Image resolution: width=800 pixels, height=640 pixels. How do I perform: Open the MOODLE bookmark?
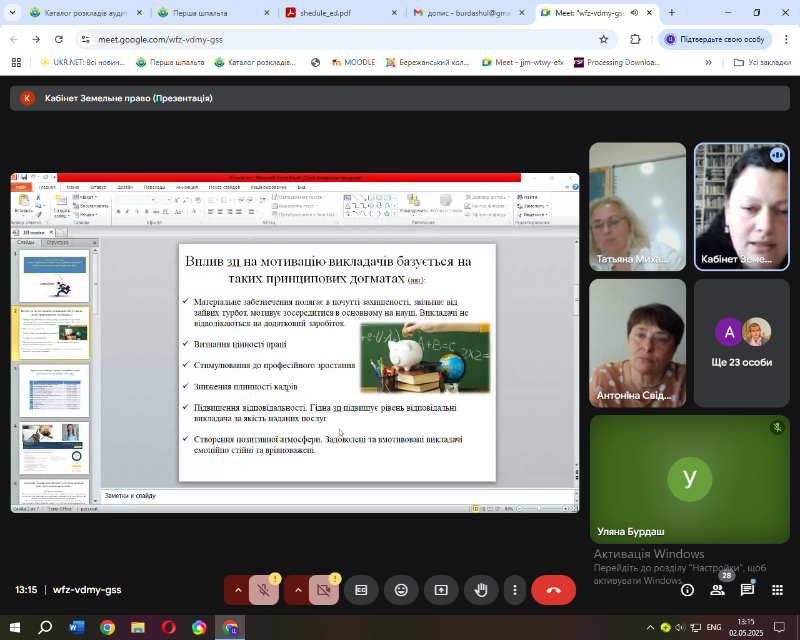point(352,62)
